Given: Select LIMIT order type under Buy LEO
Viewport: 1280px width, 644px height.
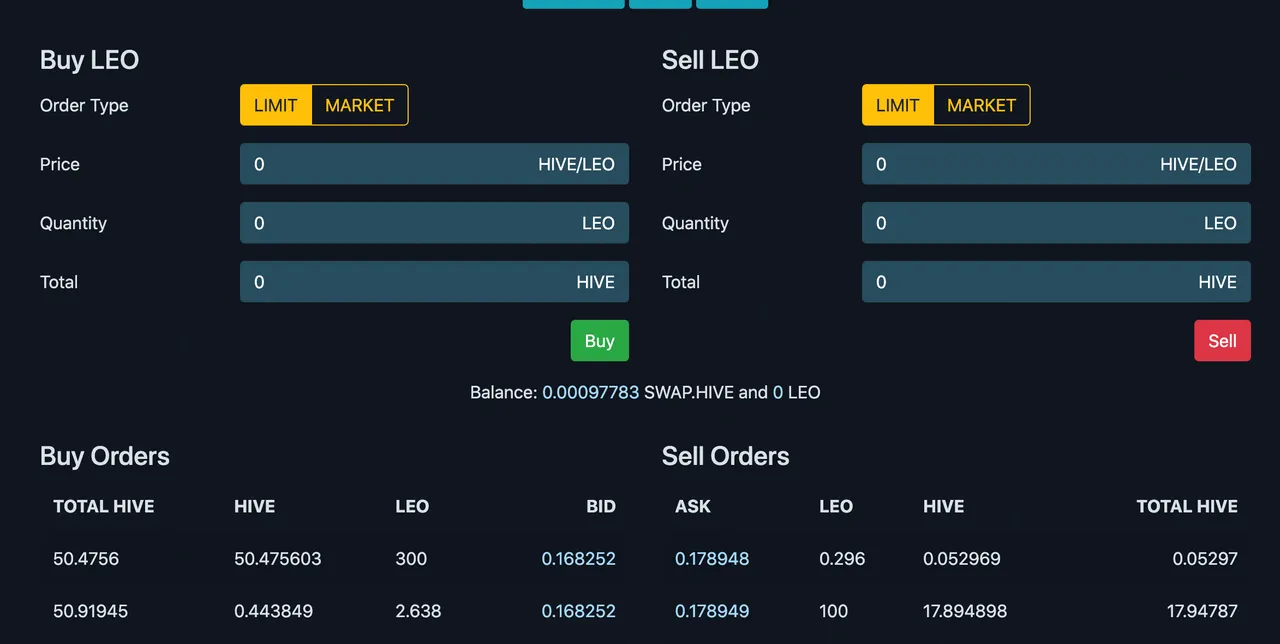Looking at the screenshot, I should point(276,105).
